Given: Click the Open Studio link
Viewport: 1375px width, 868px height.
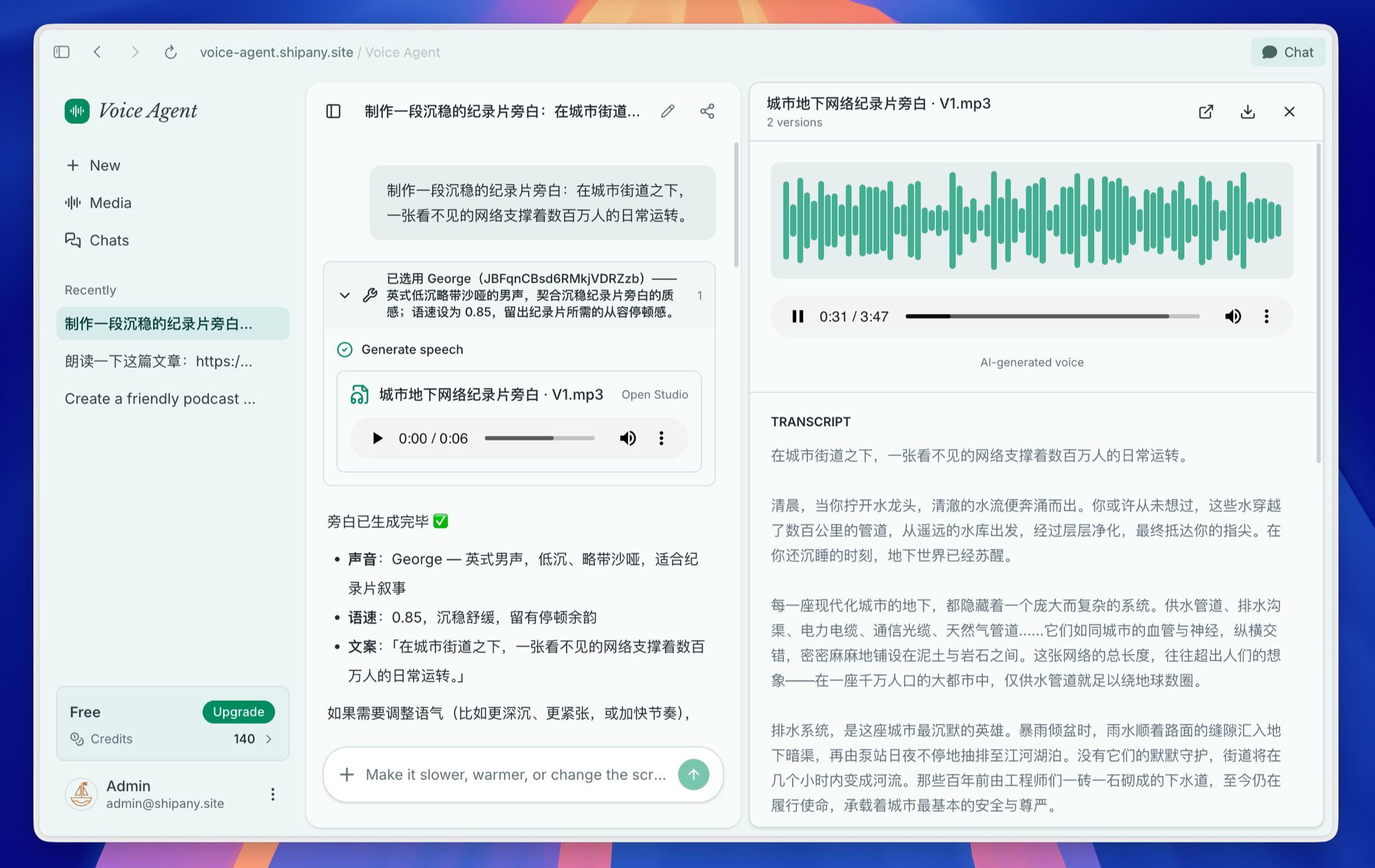Looking at the screenshot, I should click(655, 394).
